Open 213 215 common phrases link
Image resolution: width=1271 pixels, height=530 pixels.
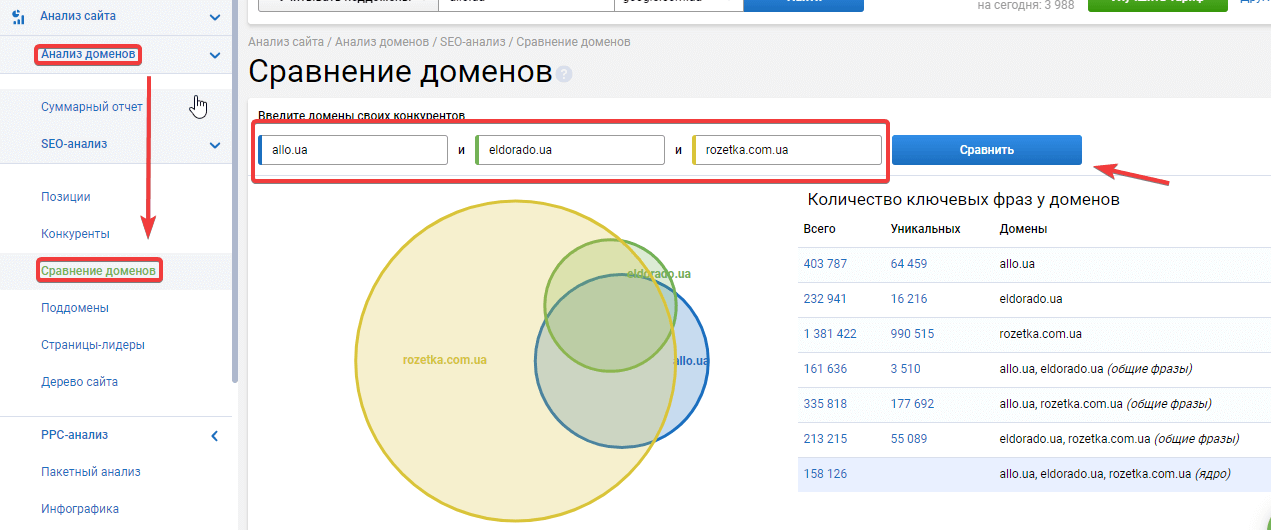point(825,439)
